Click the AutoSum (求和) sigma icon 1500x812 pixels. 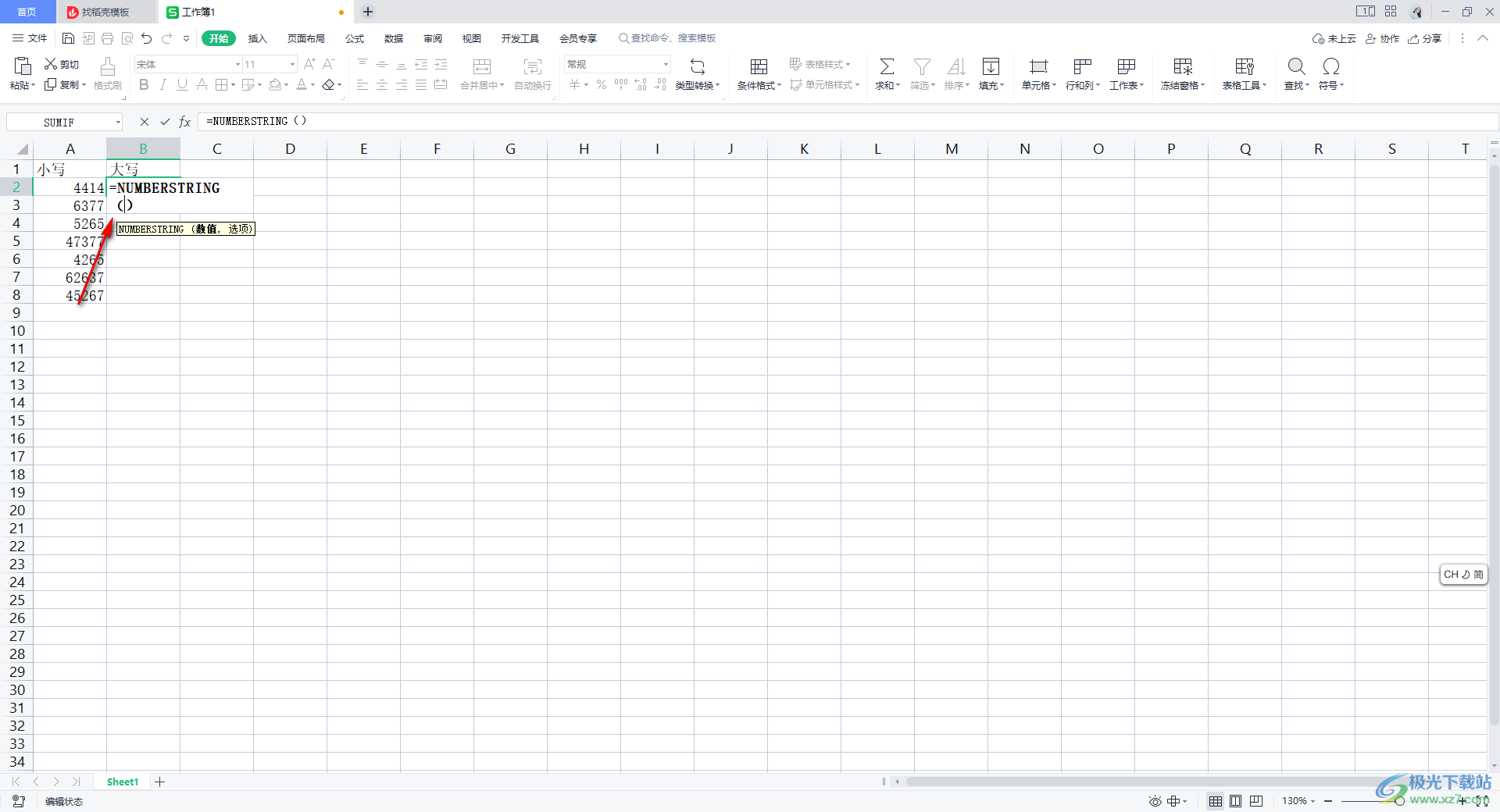click(887, 66)
